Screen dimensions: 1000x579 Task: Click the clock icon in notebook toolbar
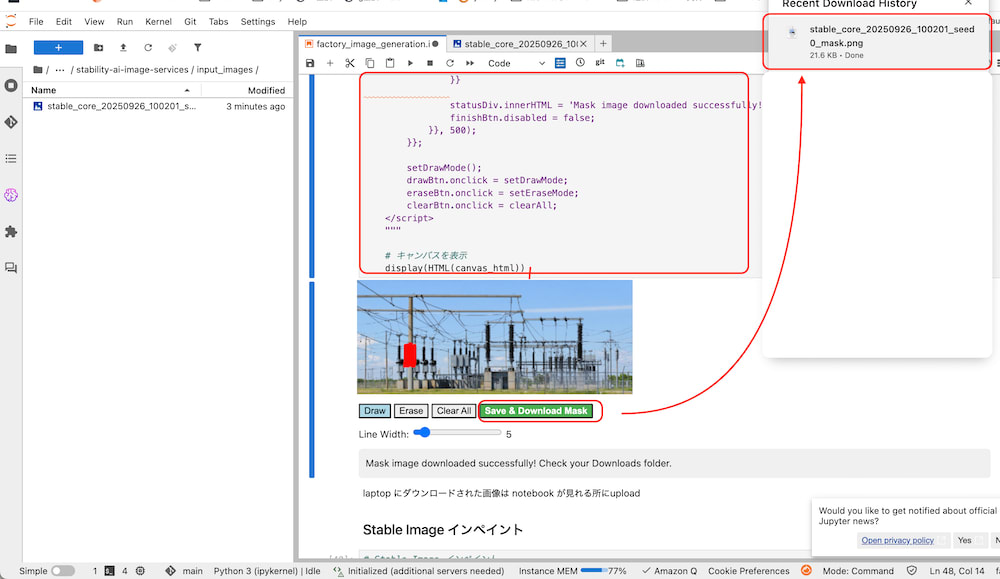point(580,62)
